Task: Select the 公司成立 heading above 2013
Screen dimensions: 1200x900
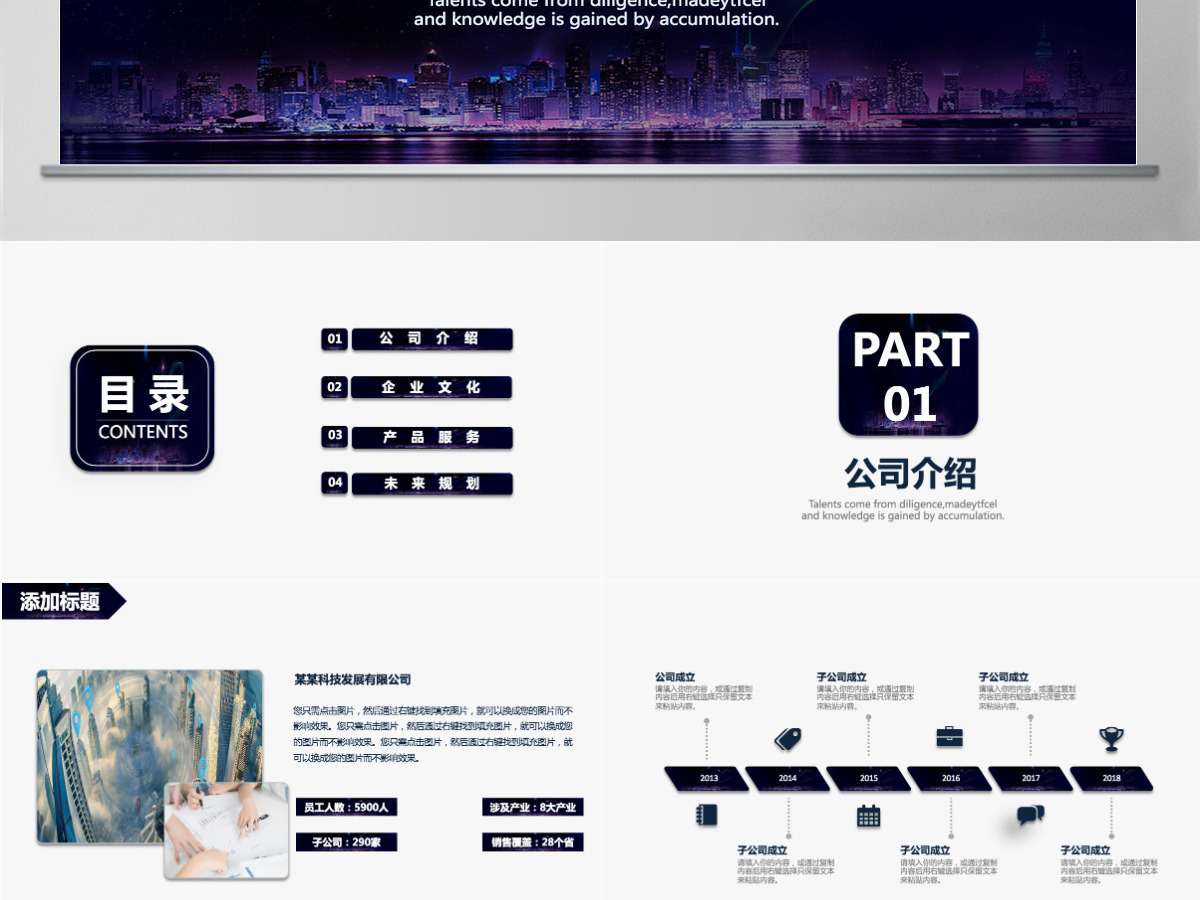Action: click(x=675, y=677)
